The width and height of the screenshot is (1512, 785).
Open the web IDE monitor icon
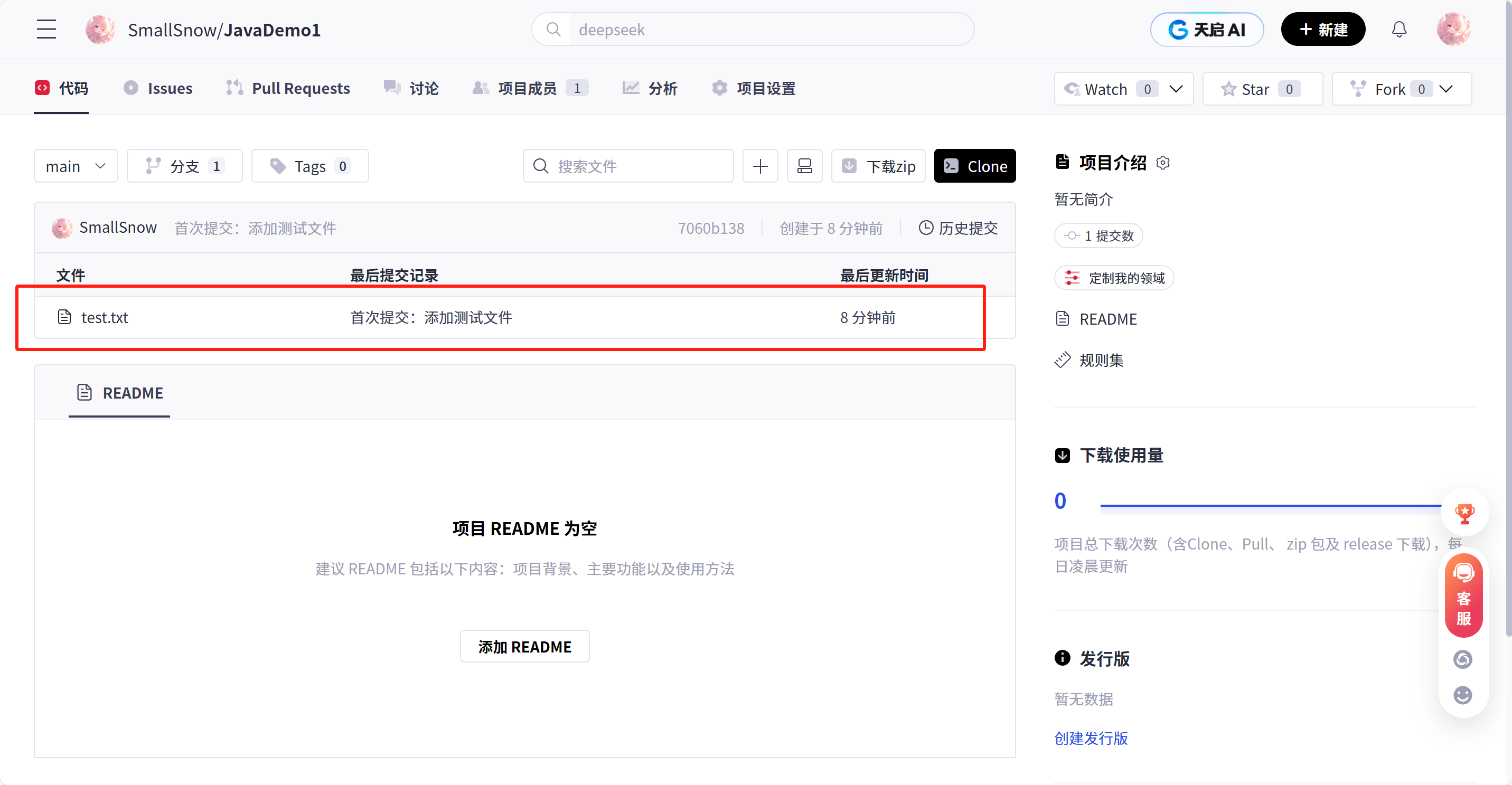pyautogui.click(x=804, y=166)
